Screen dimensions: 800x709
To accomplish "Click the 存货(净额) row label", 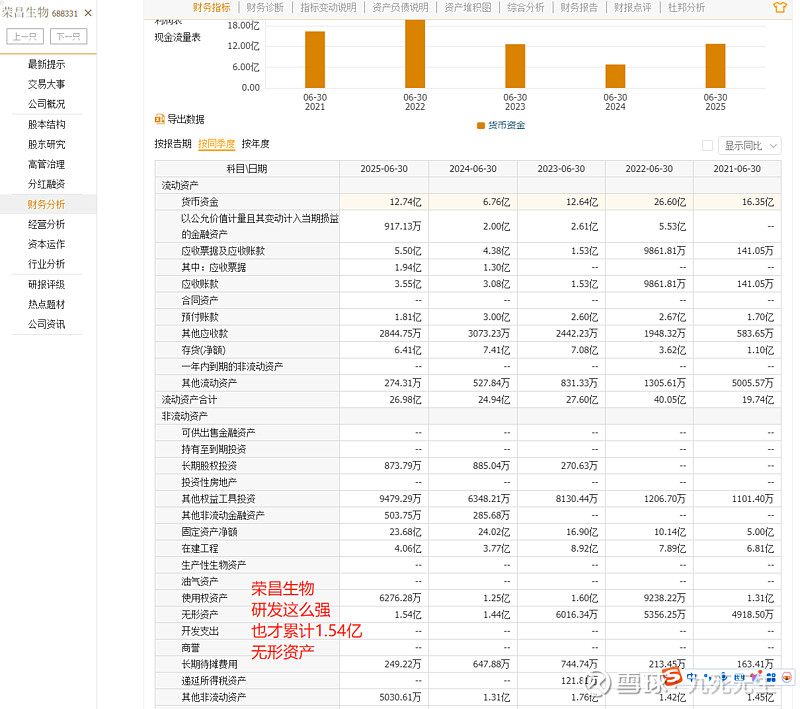I will [203, 350].
